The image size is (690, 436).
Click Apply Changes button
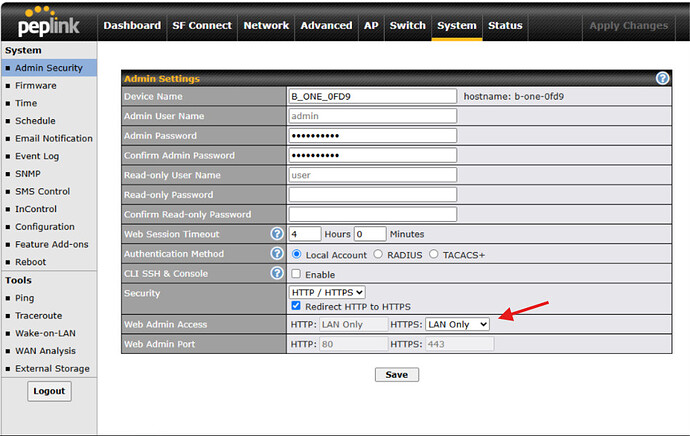628,26
